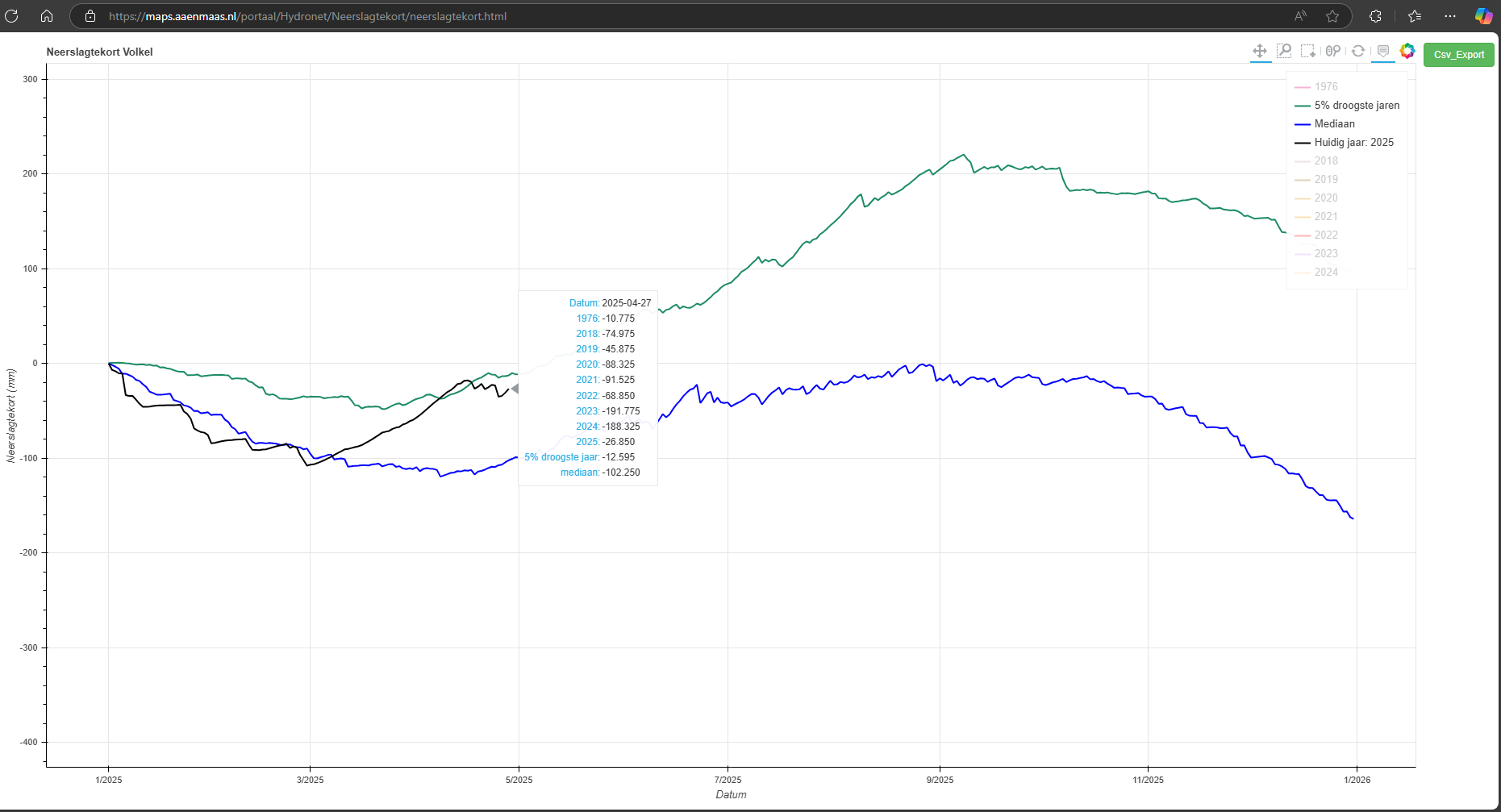Click the y-axis tick label -400
Screen dimensions: 1501x812
coord(29,742)
